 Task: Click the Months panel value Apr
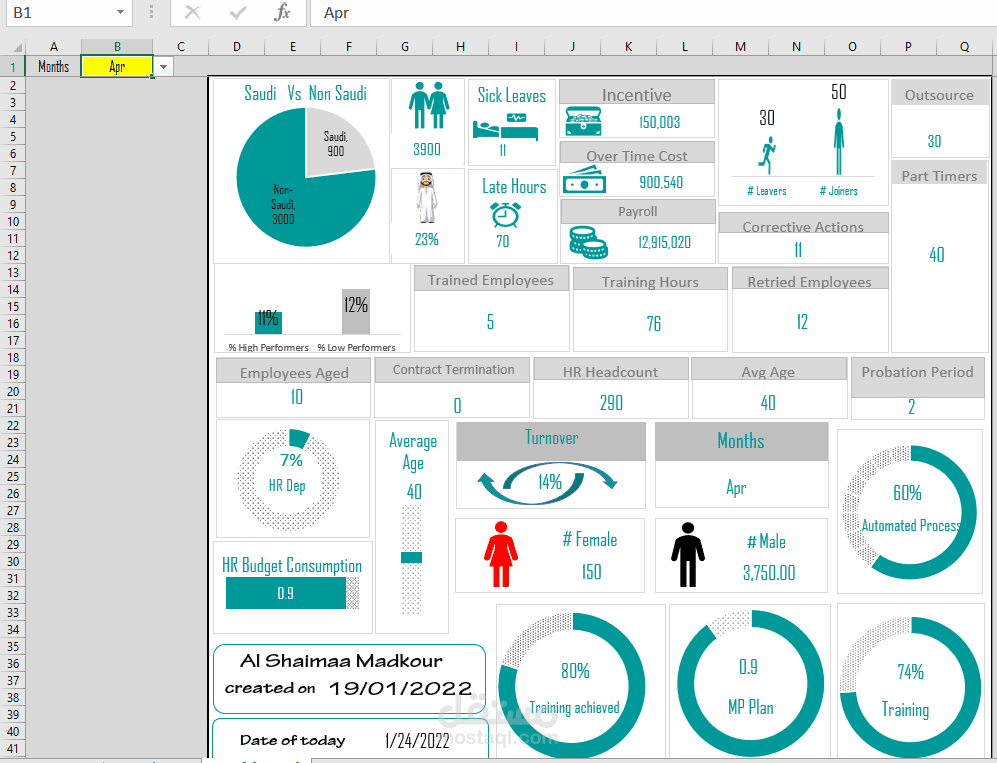click(x=736, y=488)
